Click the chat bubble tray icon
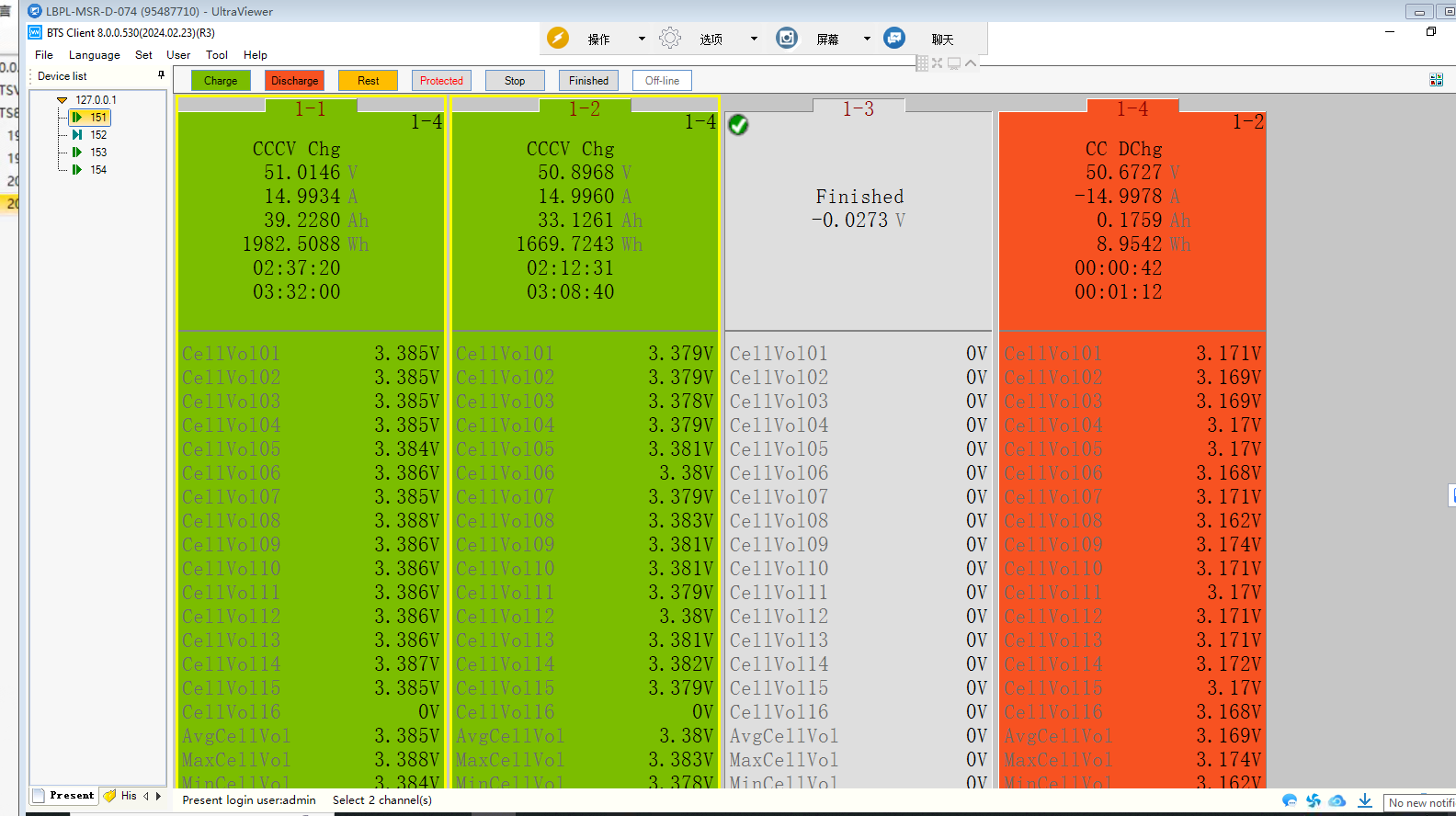The image size is (1456, 816). click(1290, 801)
